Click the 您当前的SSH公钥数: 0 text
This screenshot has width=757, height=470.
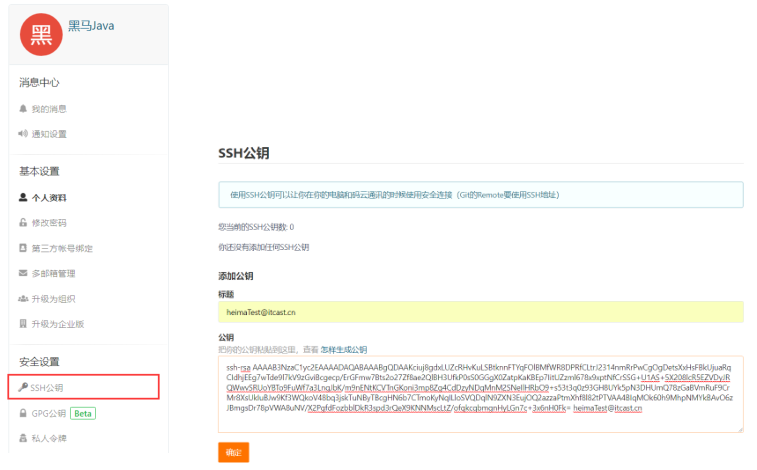click(256, 227)
